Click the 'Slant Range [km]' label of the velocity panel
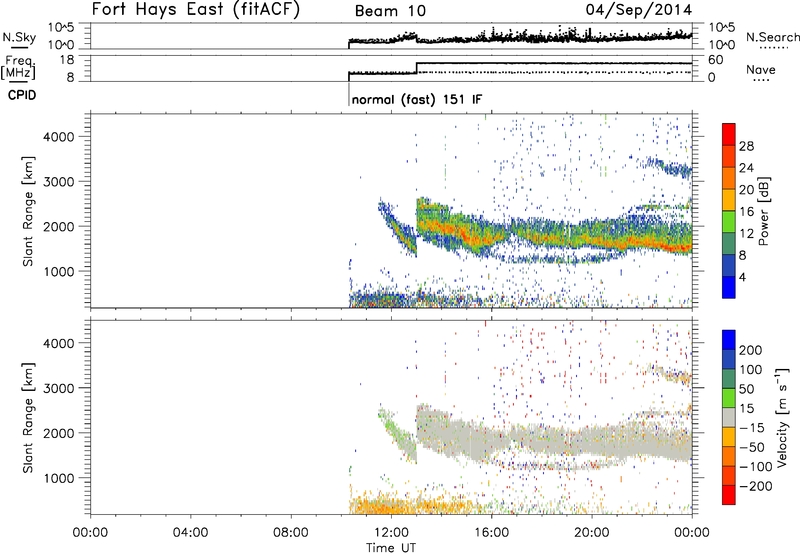The height and width of the screenshot is (554, 800). pyautogui.click(x=28, y=418)
